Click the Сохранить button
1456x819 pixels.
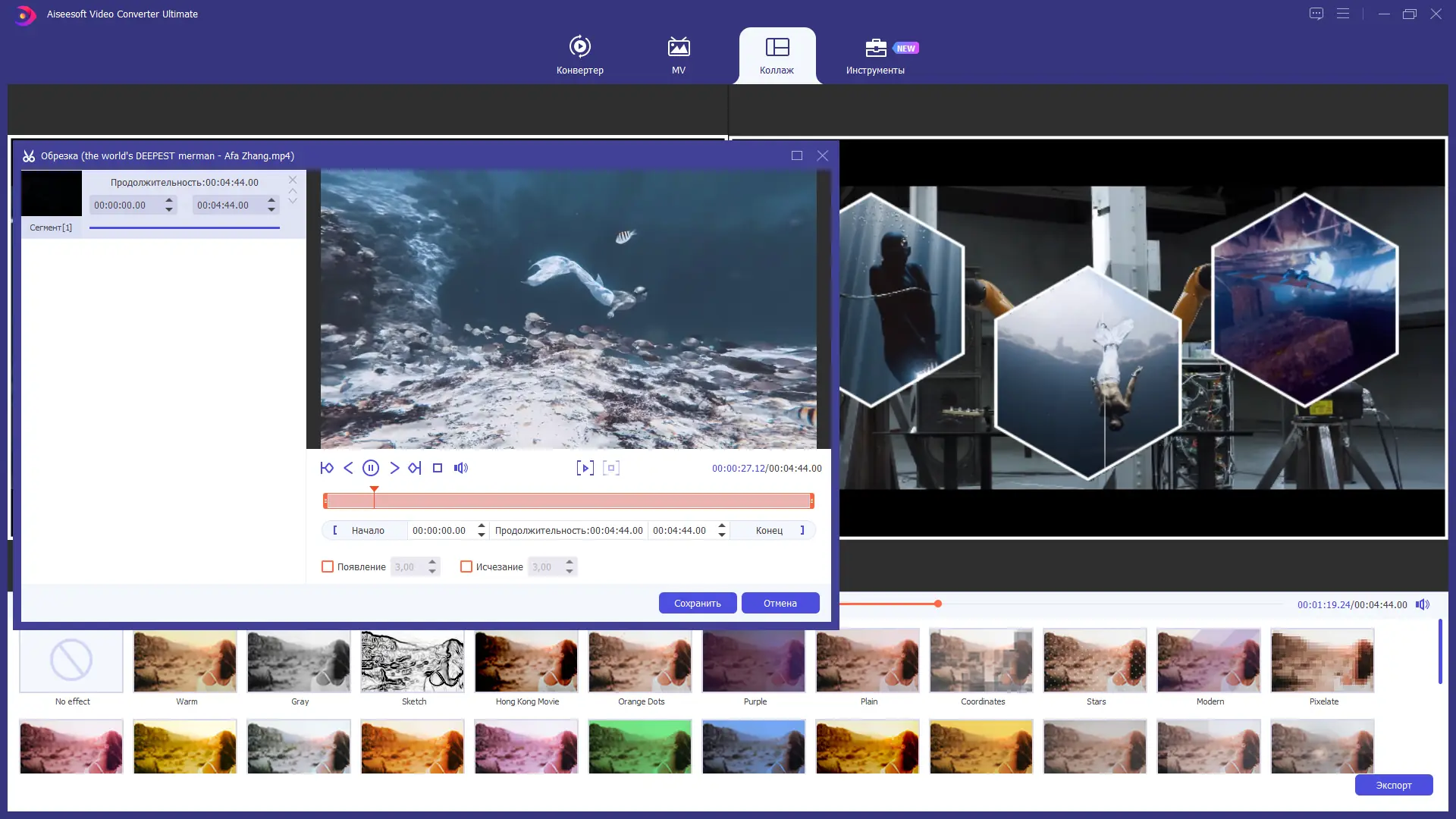click(x=698, y=603)
